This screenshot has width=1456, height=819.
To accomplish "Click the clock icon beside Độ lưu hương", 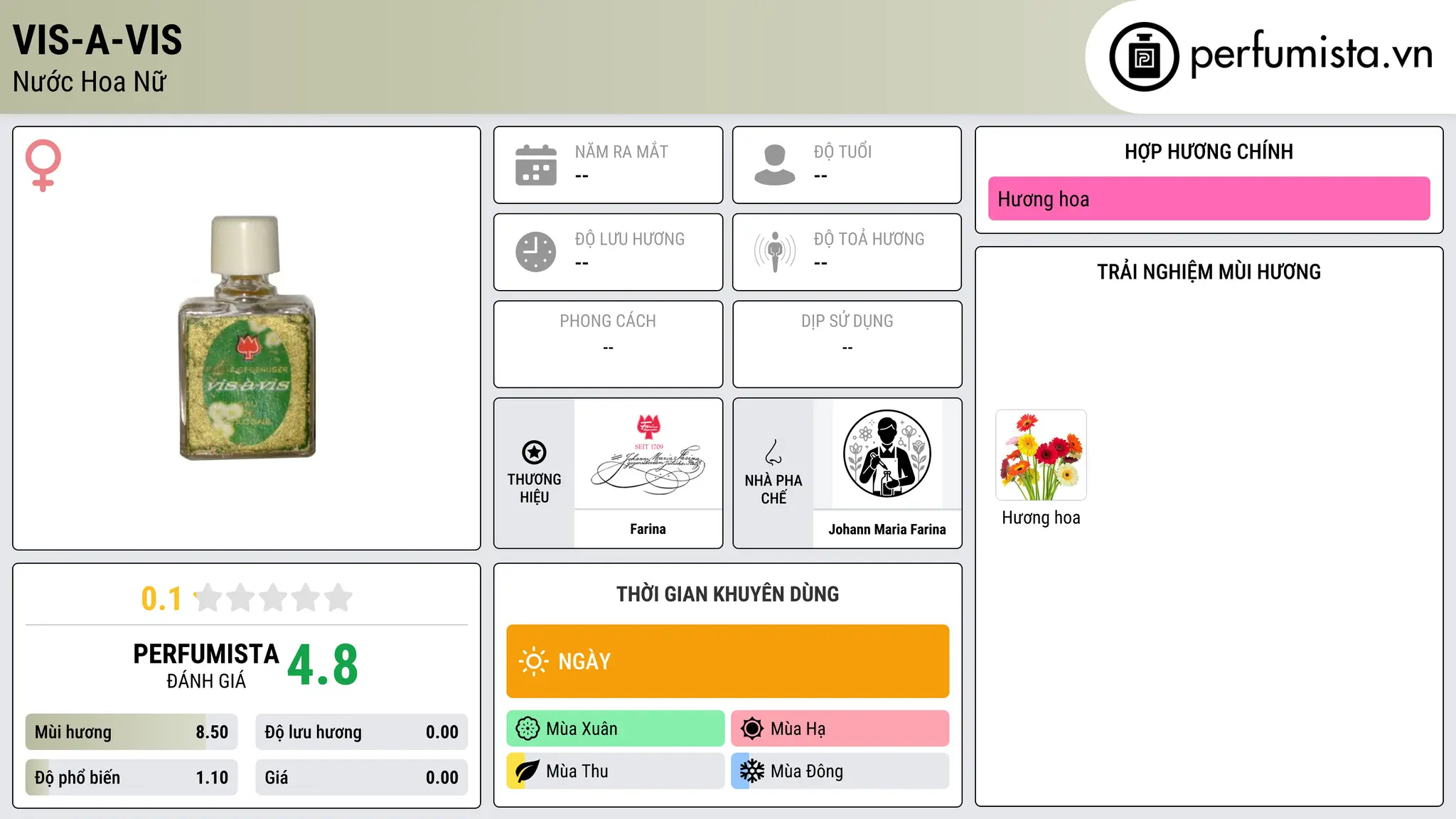I will [536, 252].
